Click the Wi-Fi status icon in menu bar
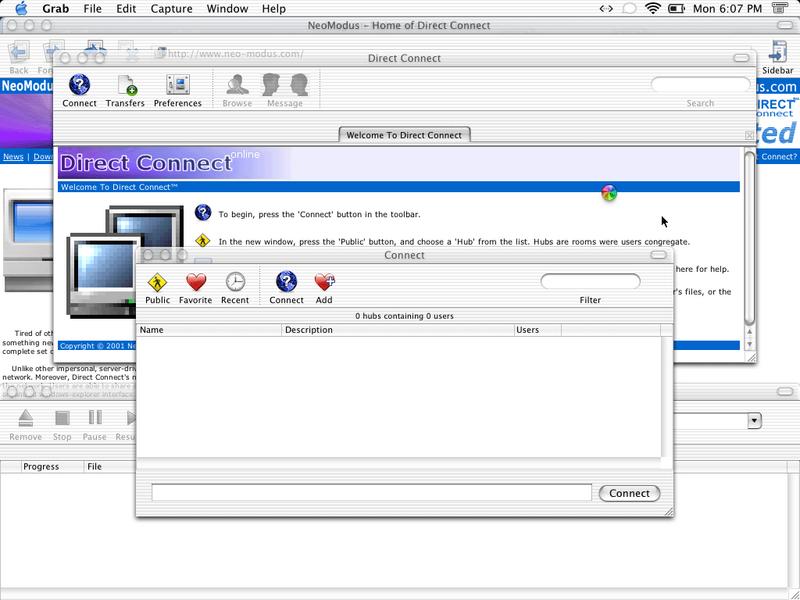Viewport: 800px width, 600px height. (x=653, y=8)
